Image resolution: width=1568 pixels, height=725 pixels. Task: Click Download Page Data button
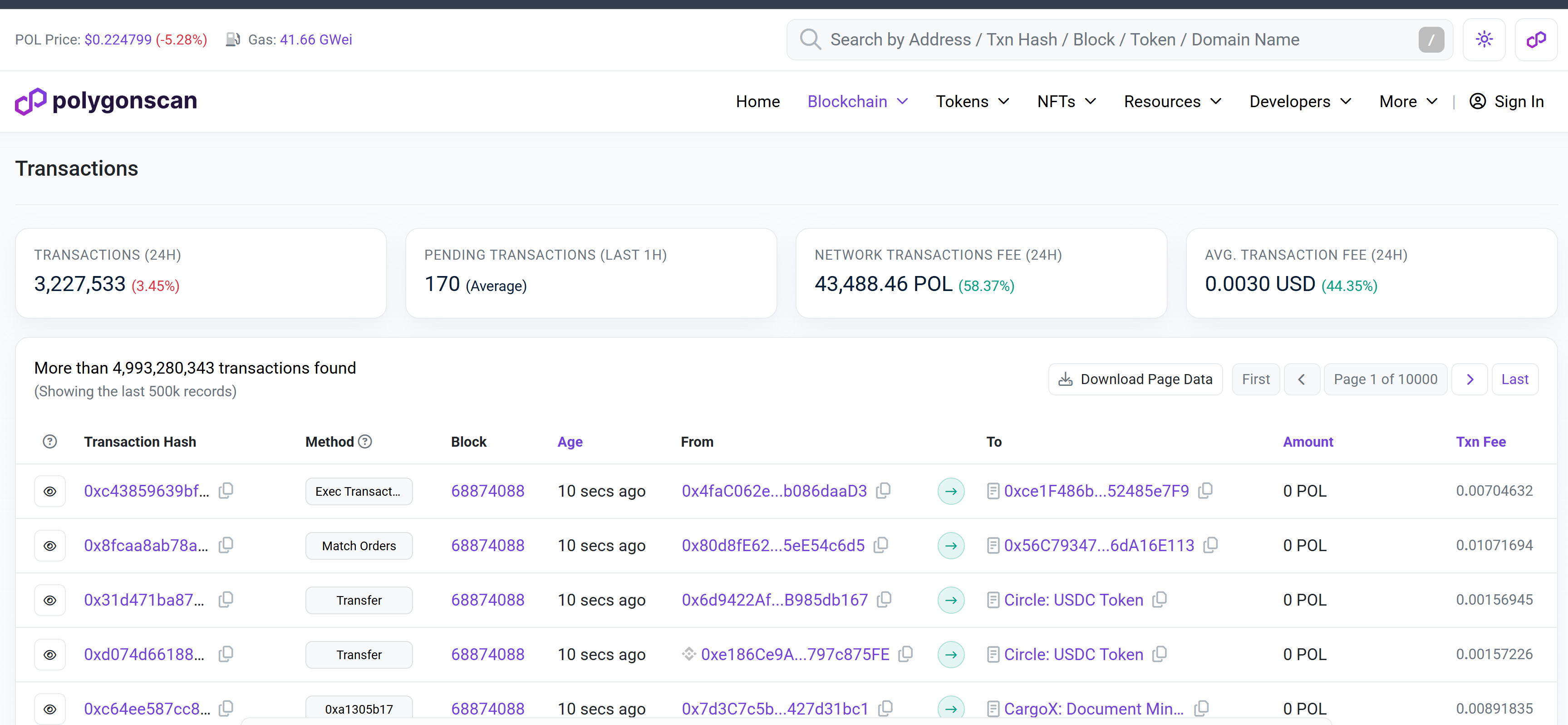[1135, 379]
